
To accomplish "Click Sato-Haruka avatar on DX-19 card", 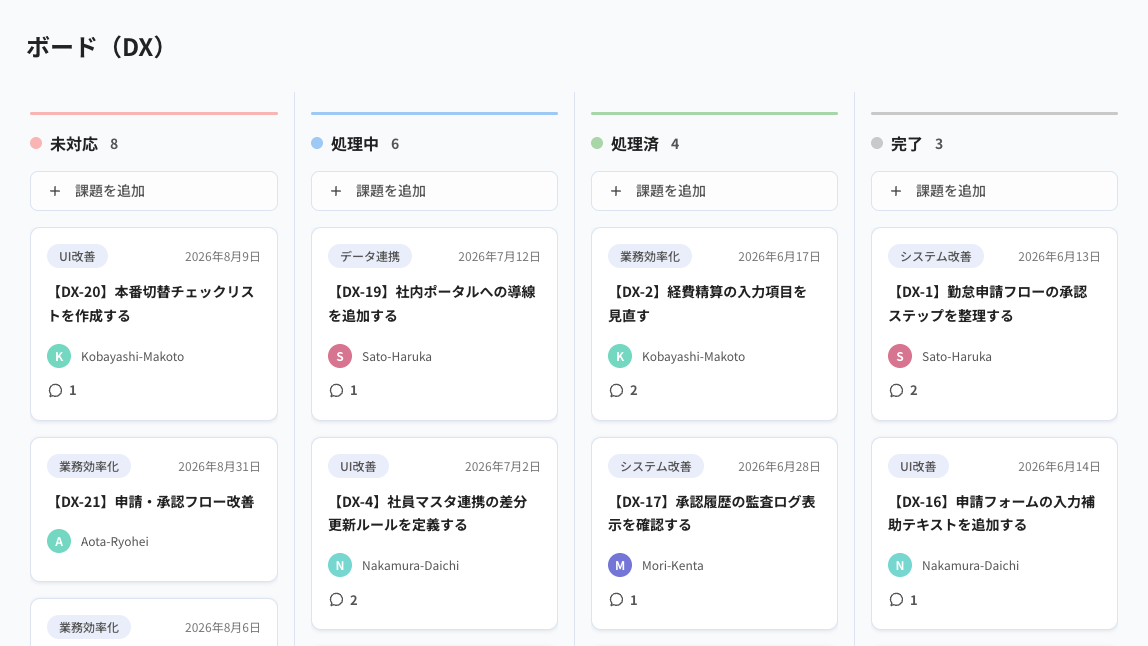I will (340, 357).
